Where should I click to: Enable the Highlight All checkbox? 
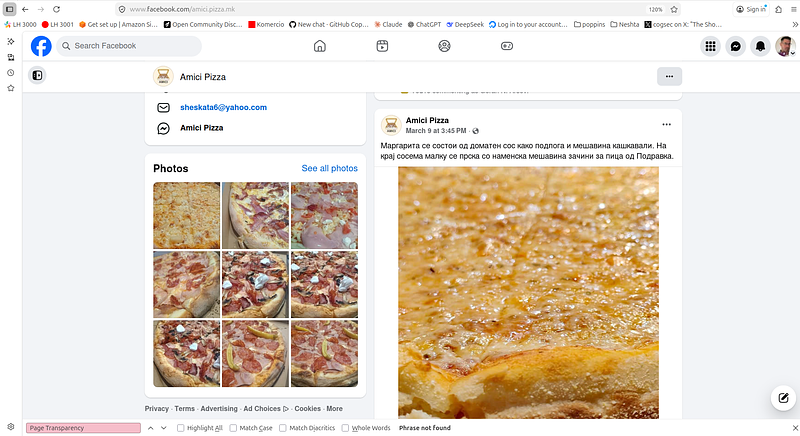[x=181, y=428]
